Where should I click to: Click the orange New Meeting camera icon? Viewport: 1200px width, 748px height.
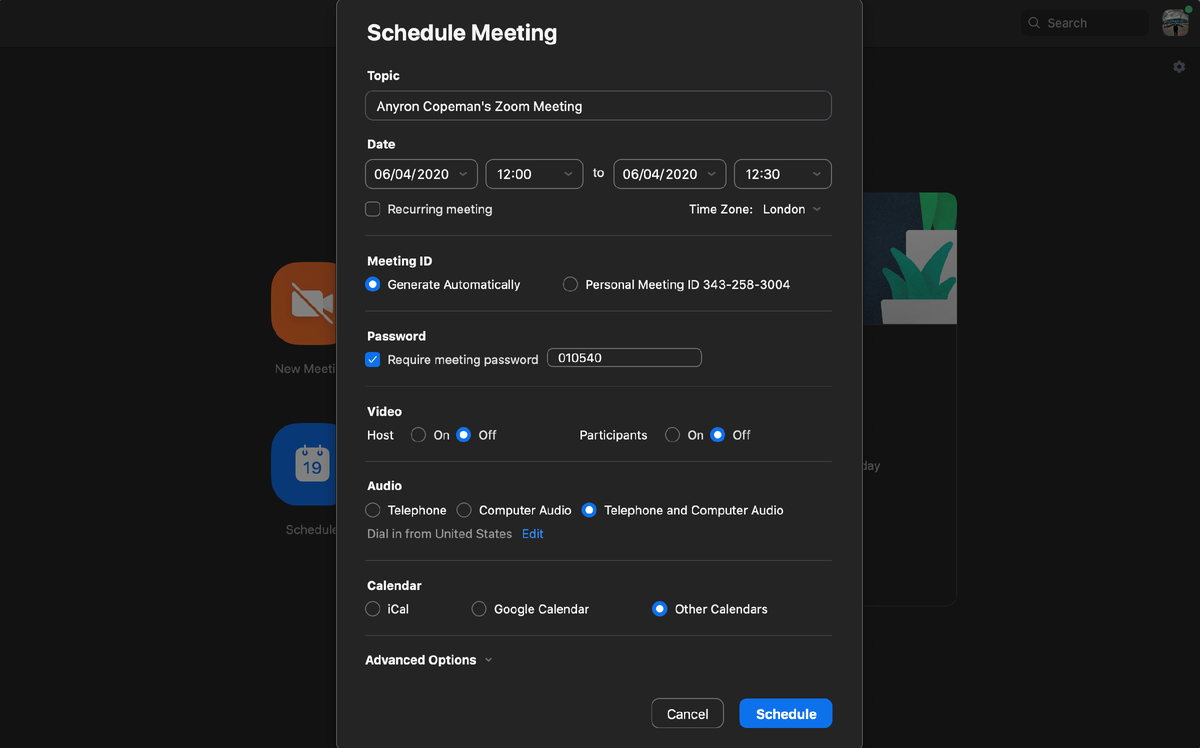tap(304, 303)
